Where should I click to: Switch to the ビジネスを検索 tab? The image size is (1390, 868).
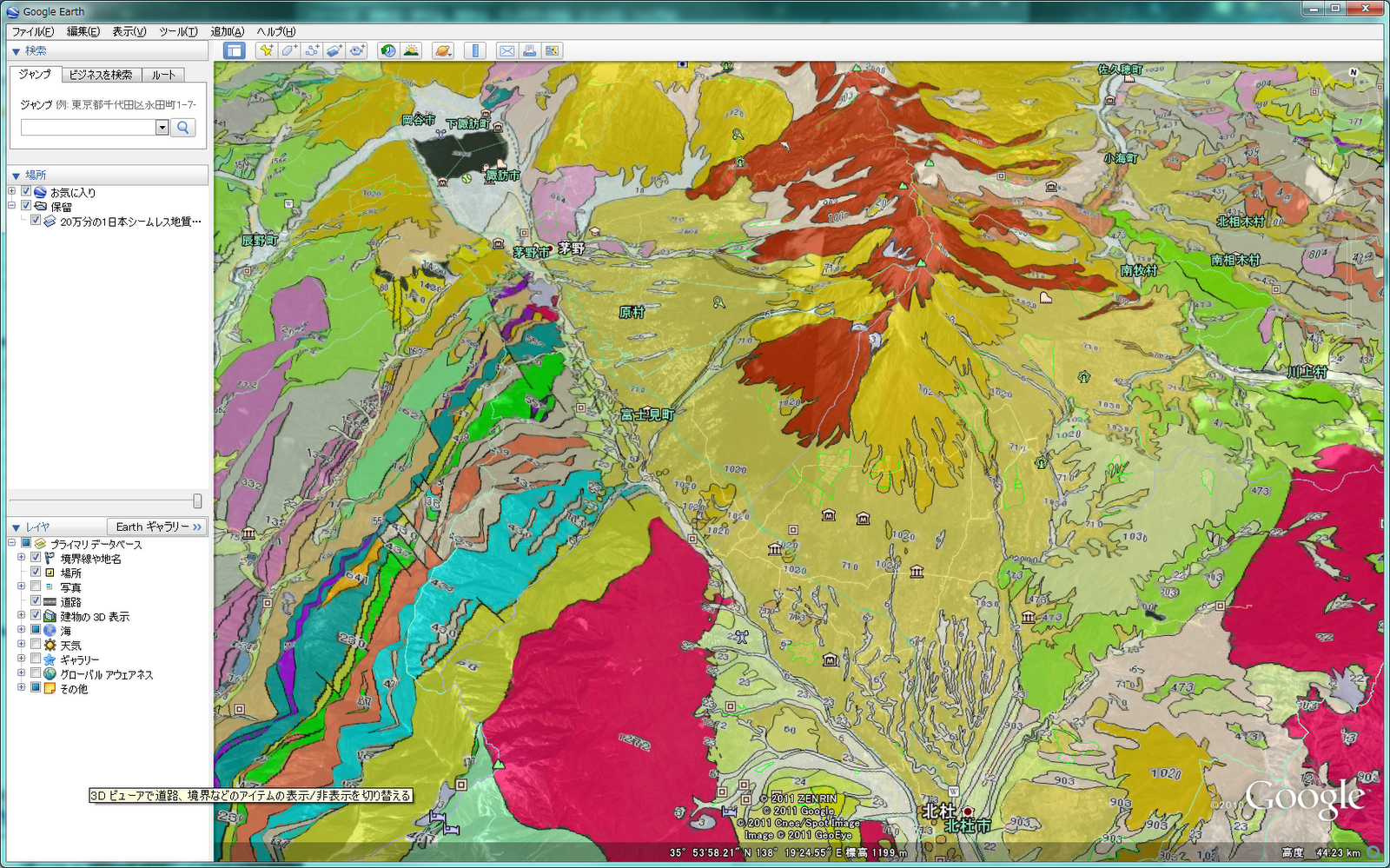click(x=101, y=75)
